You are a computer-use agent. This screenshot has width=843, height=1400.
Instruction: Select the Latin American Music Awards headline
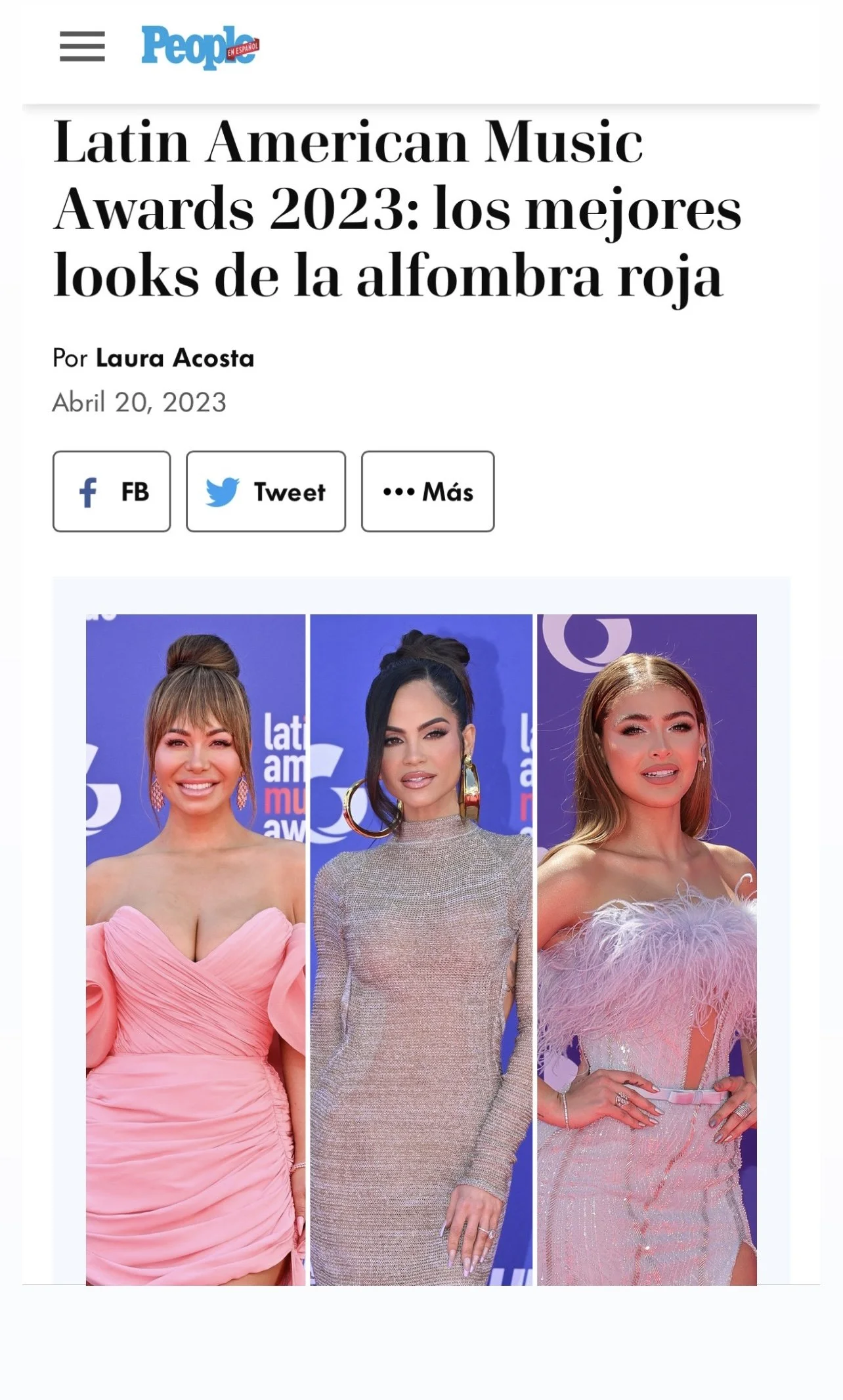click(x=397, y=209)
